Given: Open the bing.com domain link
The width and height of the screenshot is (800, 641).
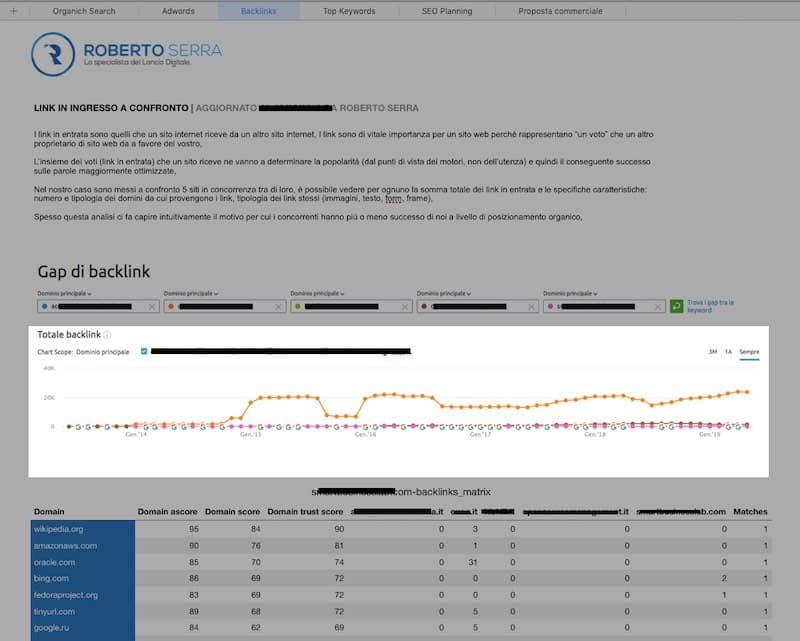Looking at the screenshot, I should pyautogui.click(x=51, y=578).
